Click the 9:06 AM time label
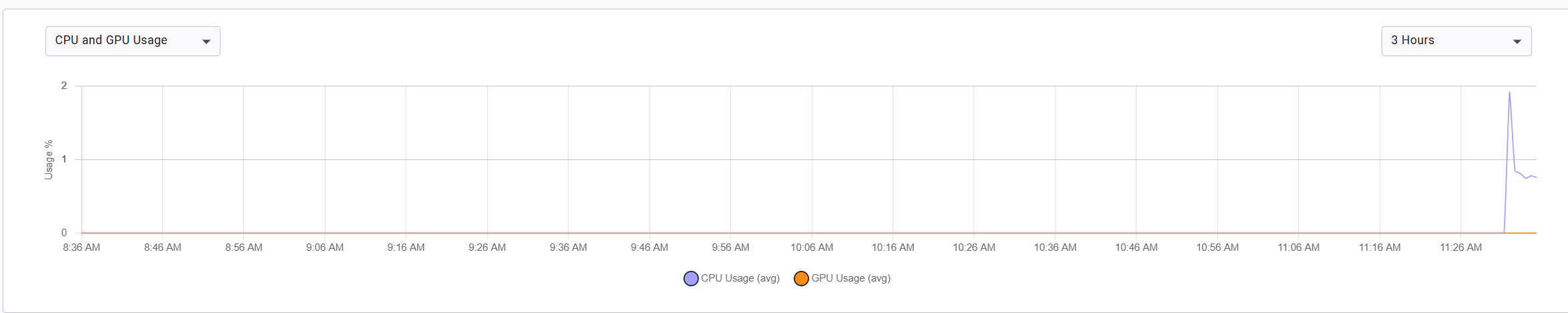The height and width of the screenshot is (313, 1568). tap(325, 247)
